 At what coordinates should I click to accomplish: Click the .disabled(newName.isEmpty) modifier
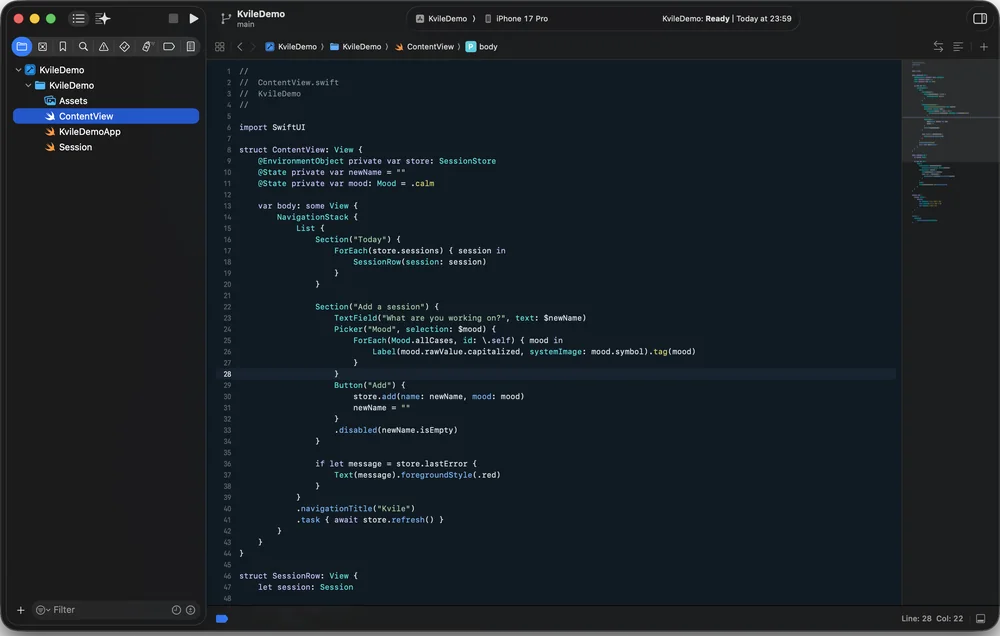(x=396, y=430)
